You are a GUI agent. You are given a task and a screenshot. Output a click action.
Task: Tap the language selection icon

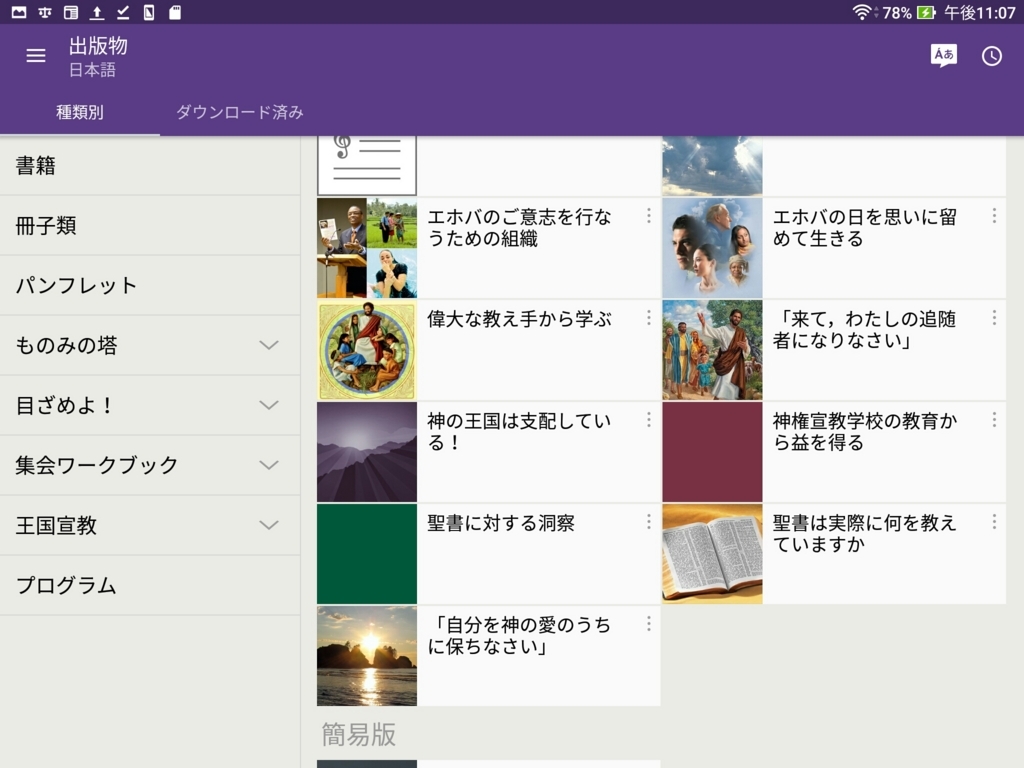[944, 56]
